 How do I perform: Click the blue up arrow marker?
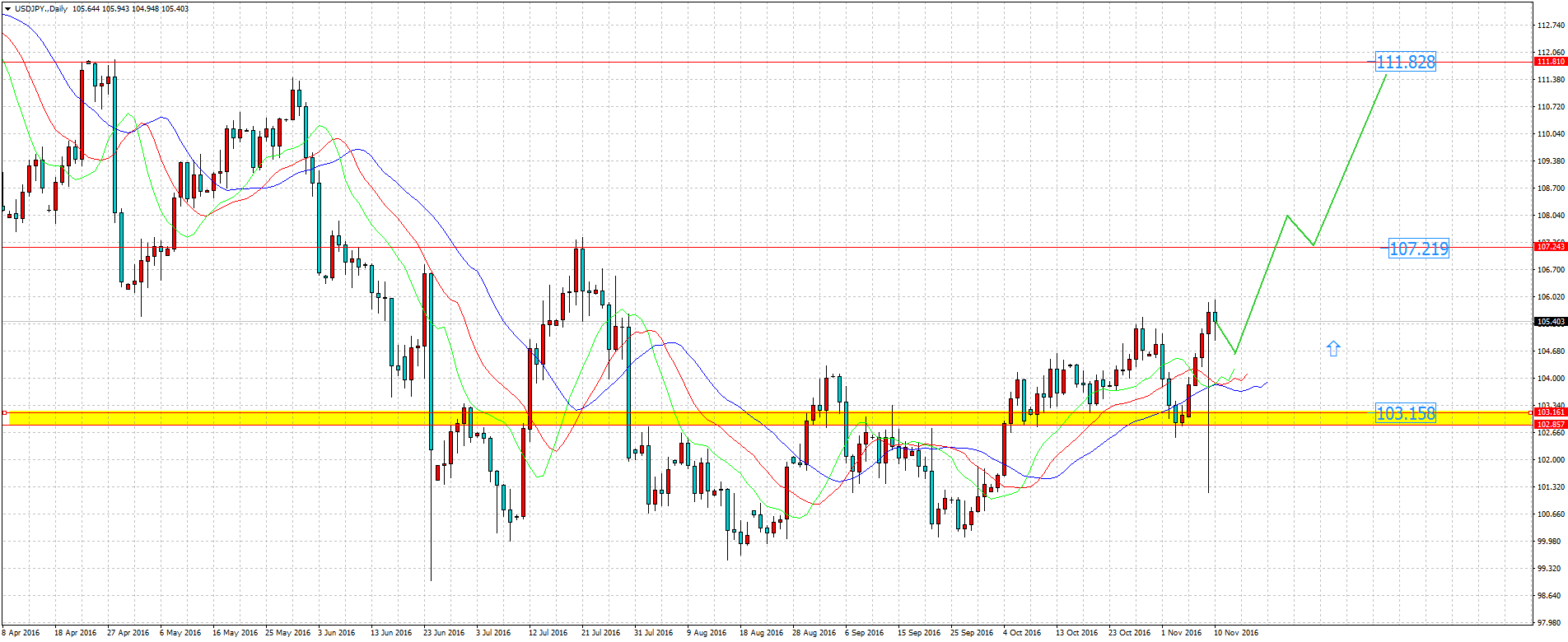coord(1333,349)
